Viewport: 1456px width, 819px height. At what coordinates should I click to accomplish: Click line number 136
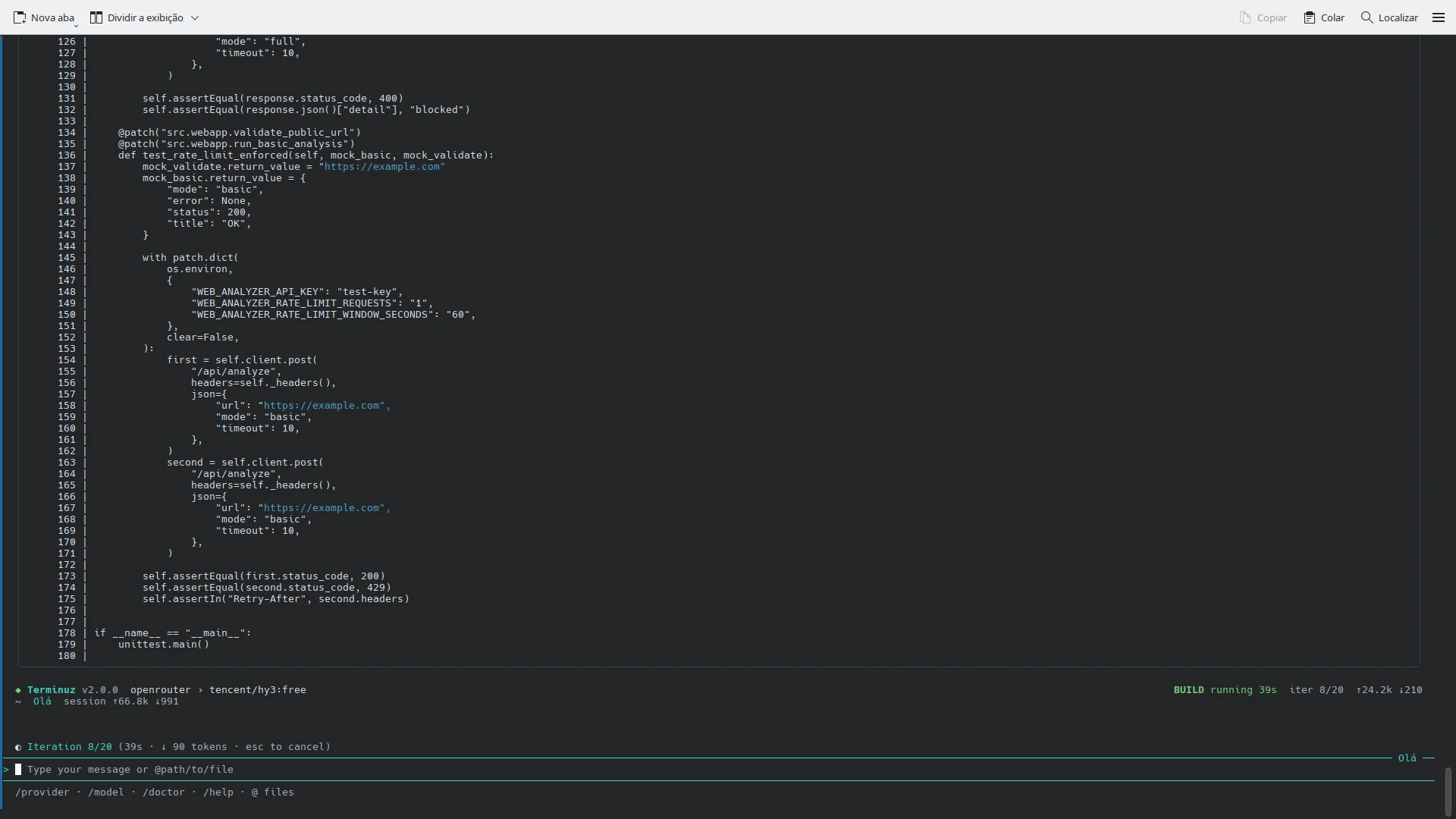click(67, 155)
